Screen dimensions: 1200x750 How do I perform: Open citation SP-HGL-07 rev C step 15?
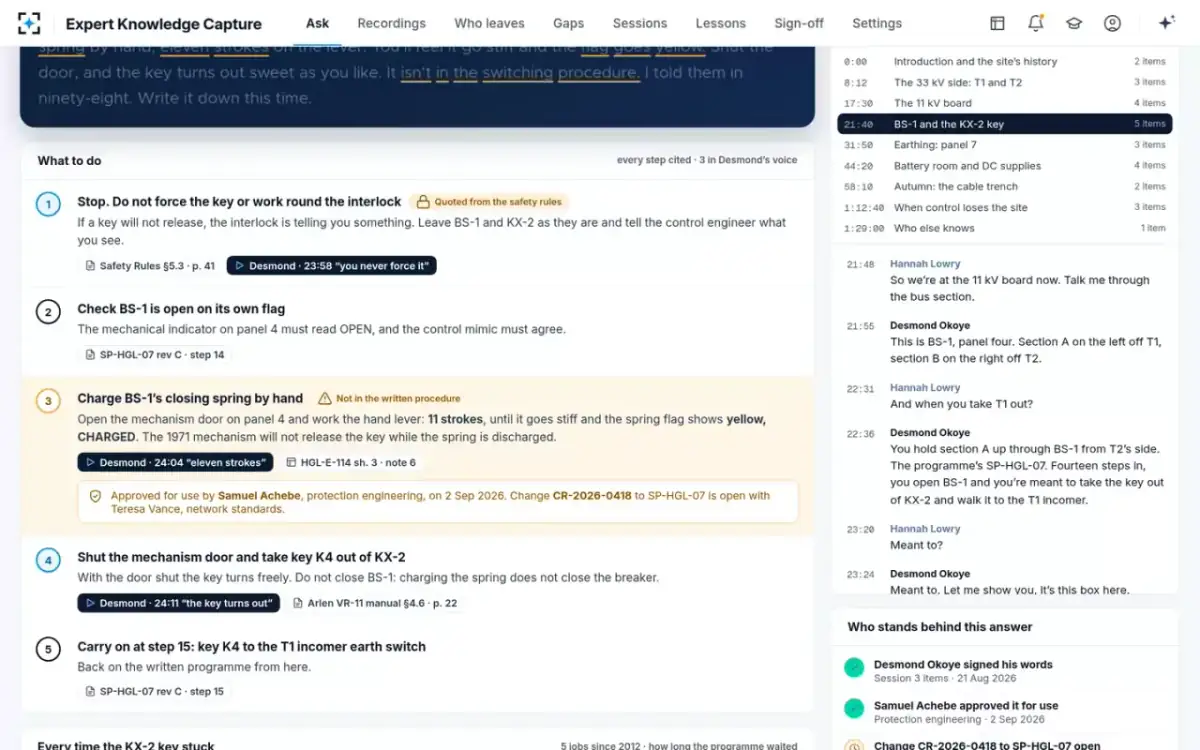pos(155,691)
